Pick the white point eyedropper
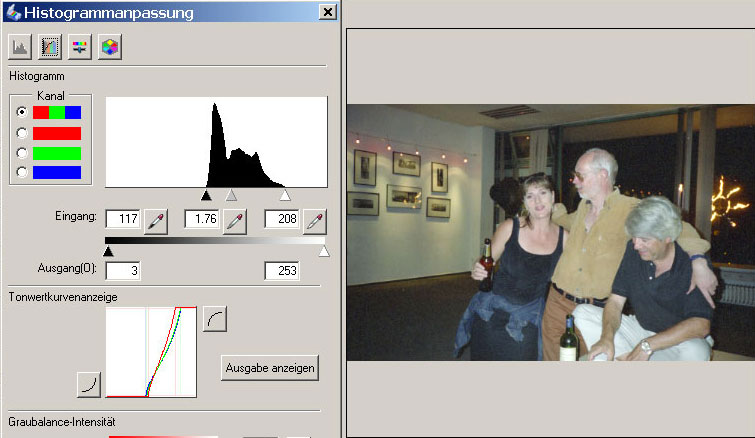755x438 pixels. 315,219
